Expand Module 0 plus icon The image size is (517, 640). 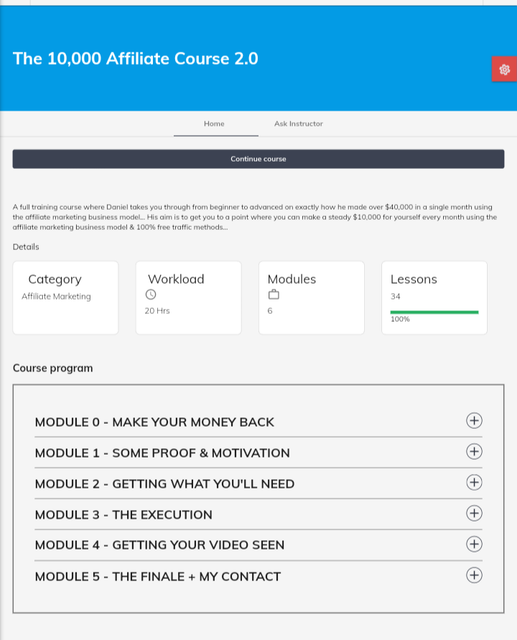coord(474,420)
